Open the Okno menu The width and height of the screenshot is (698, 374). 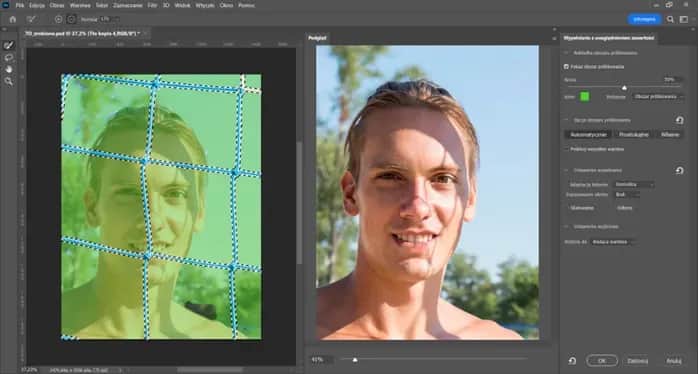(x=226, y=5)
